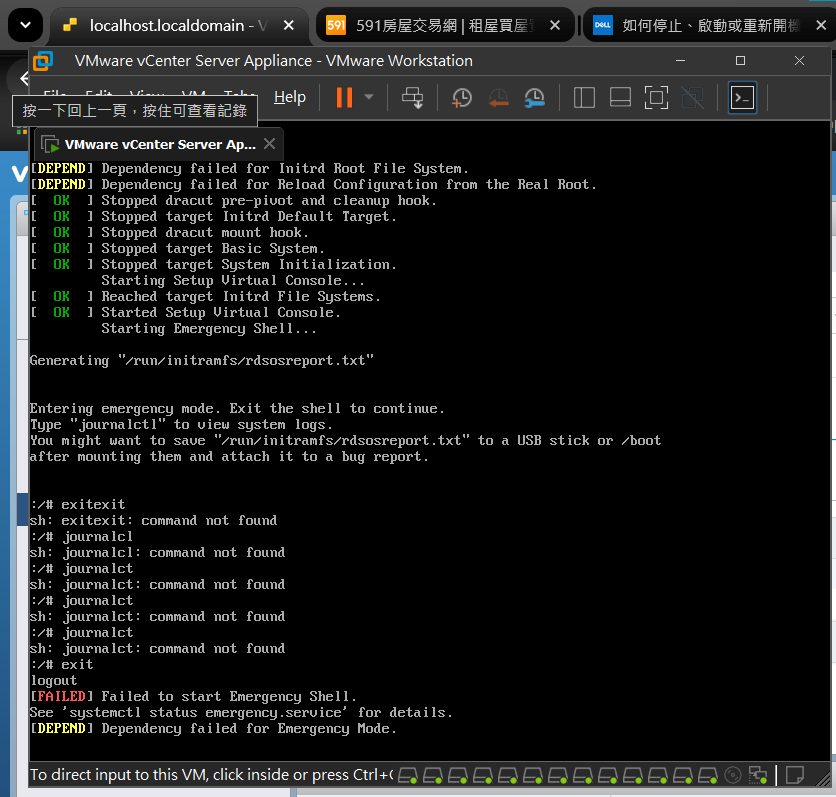Screen dimensions: 836x797
Task: Open the message log icon in status bar
Action: click(794, 775)
